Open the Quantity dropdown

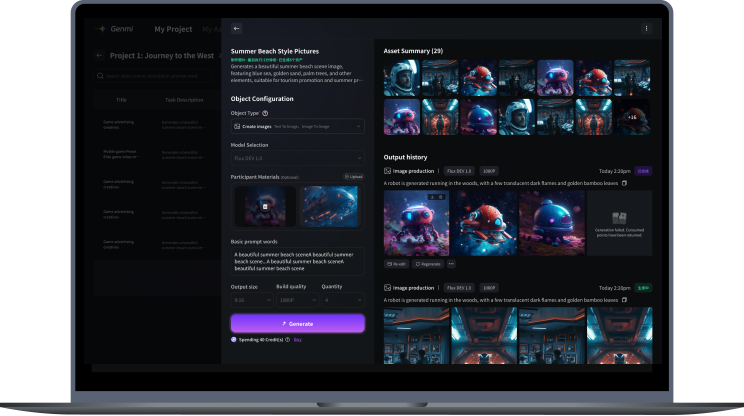tap(342, 299)
